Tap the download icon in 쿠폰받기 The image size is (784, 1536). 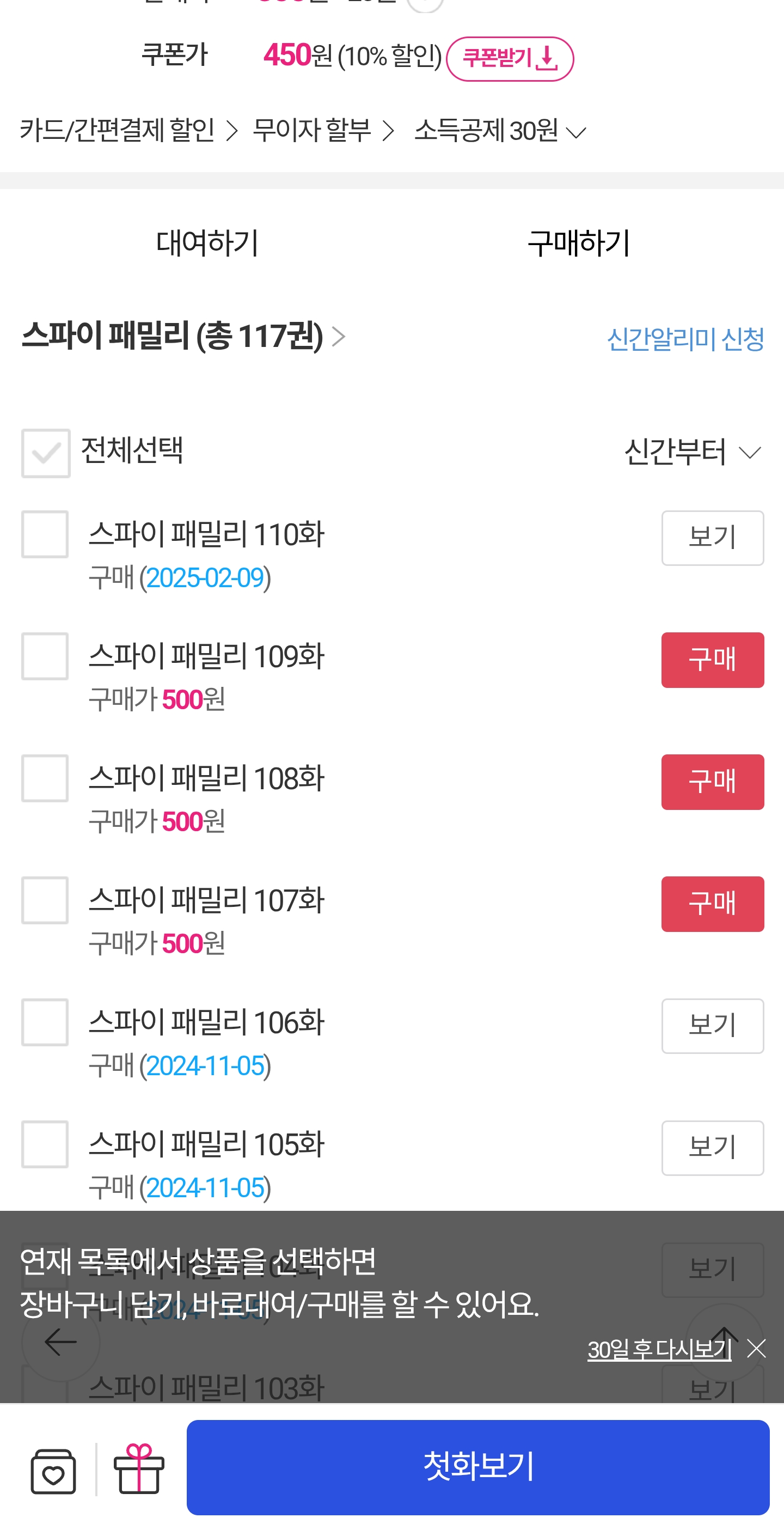547,59
